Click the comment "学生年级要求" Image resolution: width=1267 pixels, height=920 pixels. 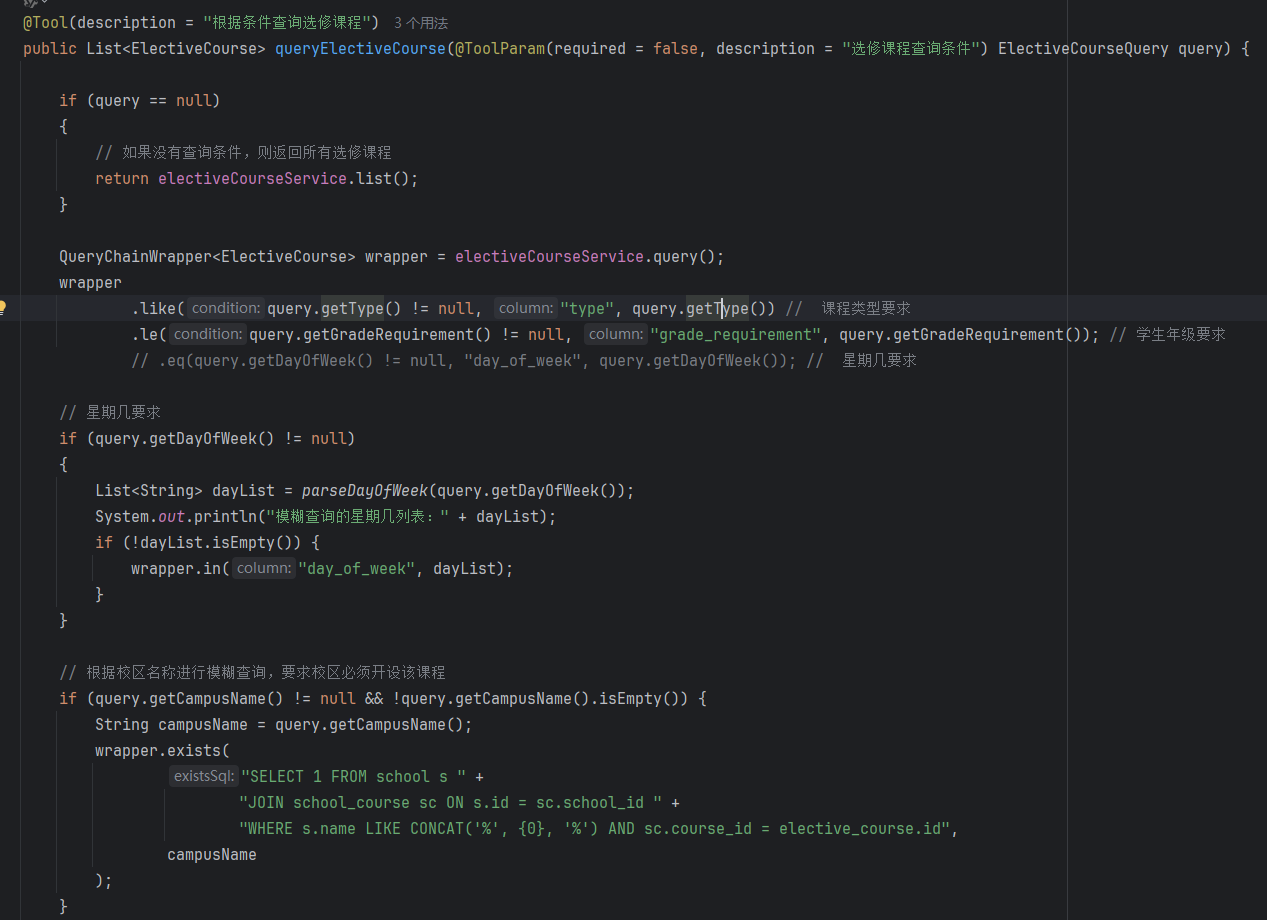pos(1181,334)
